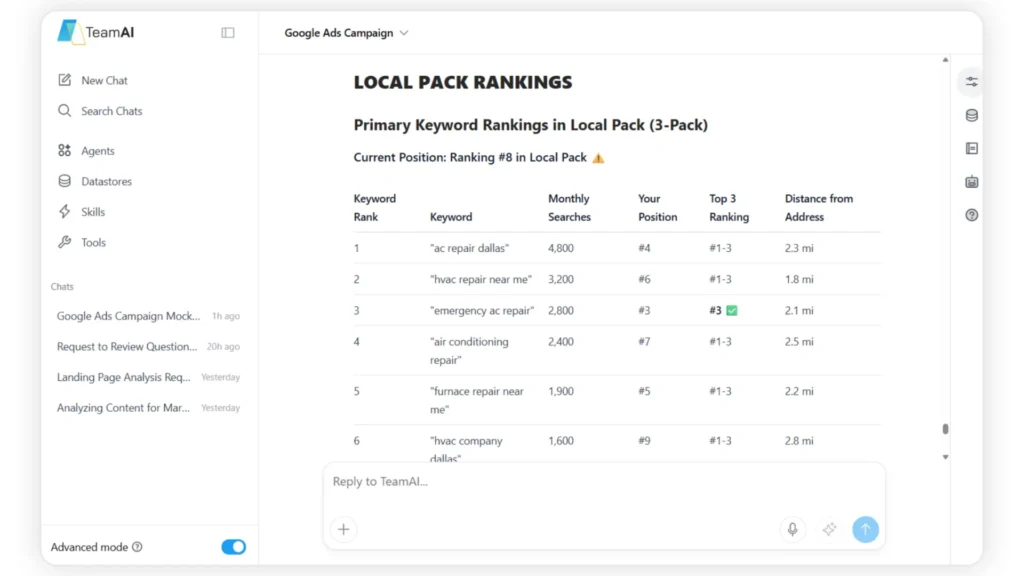Screen dimensions: 1024x576
Task: Click the scroll up arrow
Action: pos(945,59)
